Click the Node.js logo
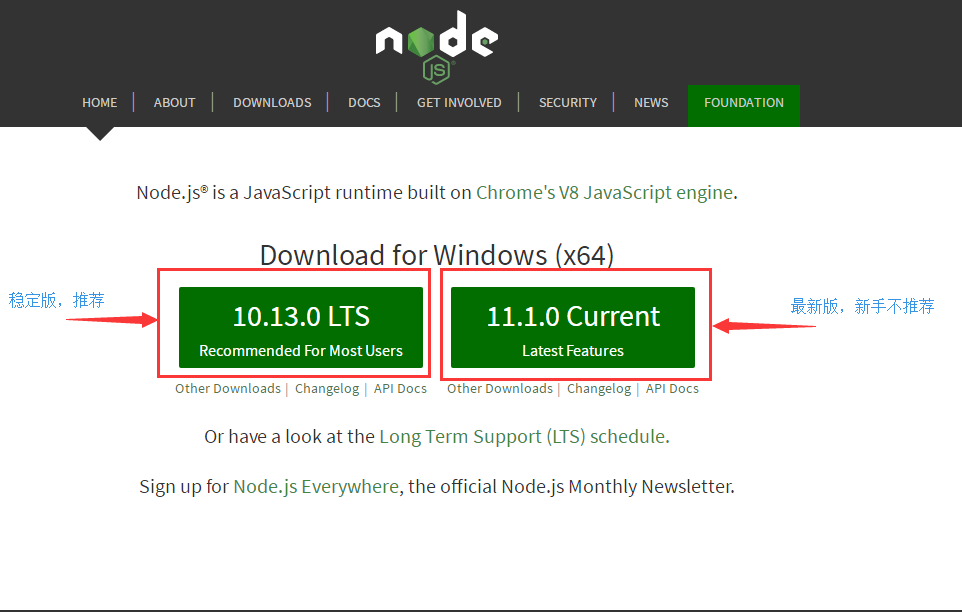962x612 pixels. (436, 47)
